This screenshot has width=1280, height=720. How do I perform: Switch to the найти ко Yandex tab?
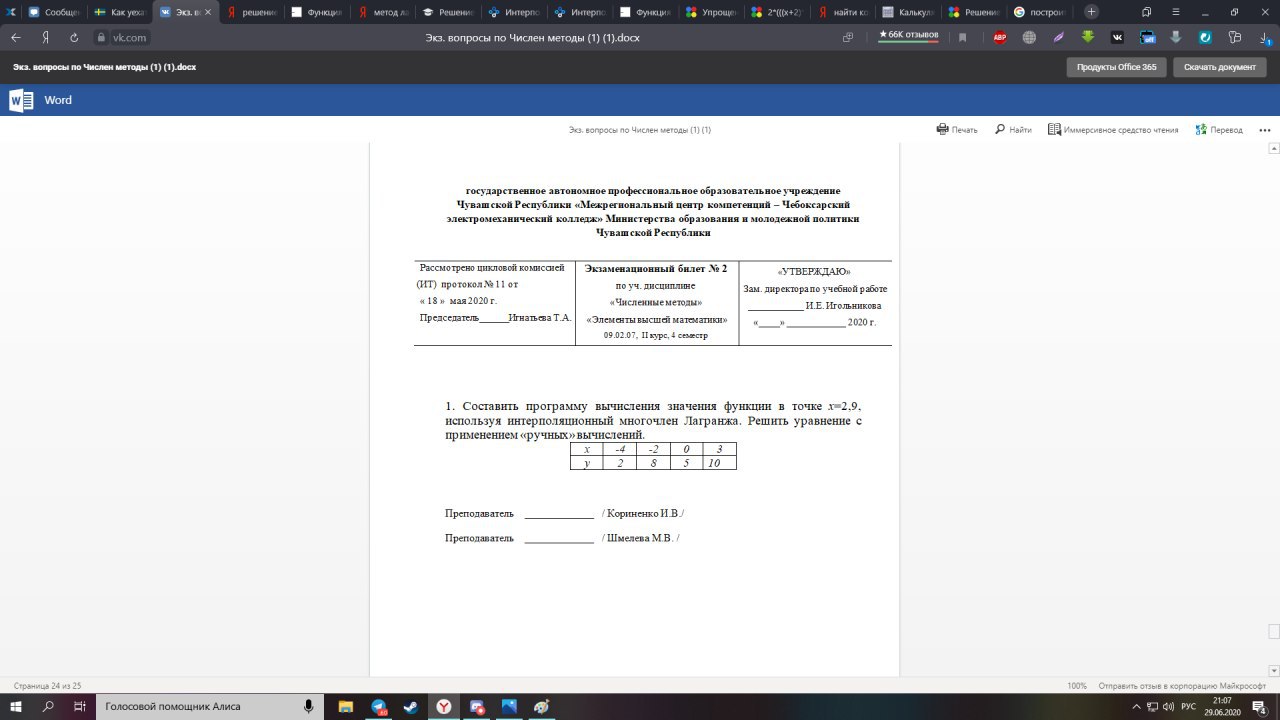(x=844, y=12)
